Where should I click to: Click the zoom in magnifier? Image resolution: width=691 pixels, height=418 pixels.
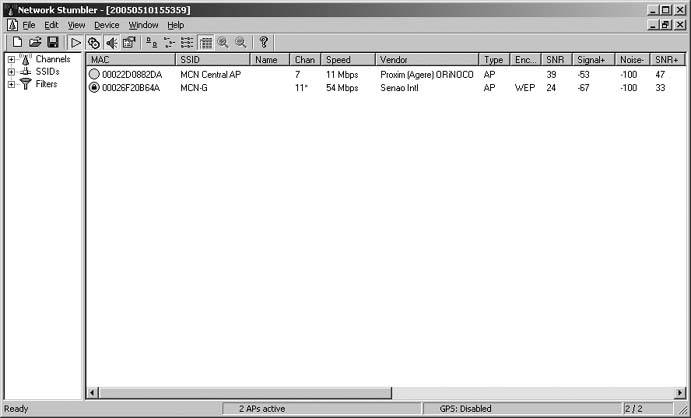tap(223, 43)
